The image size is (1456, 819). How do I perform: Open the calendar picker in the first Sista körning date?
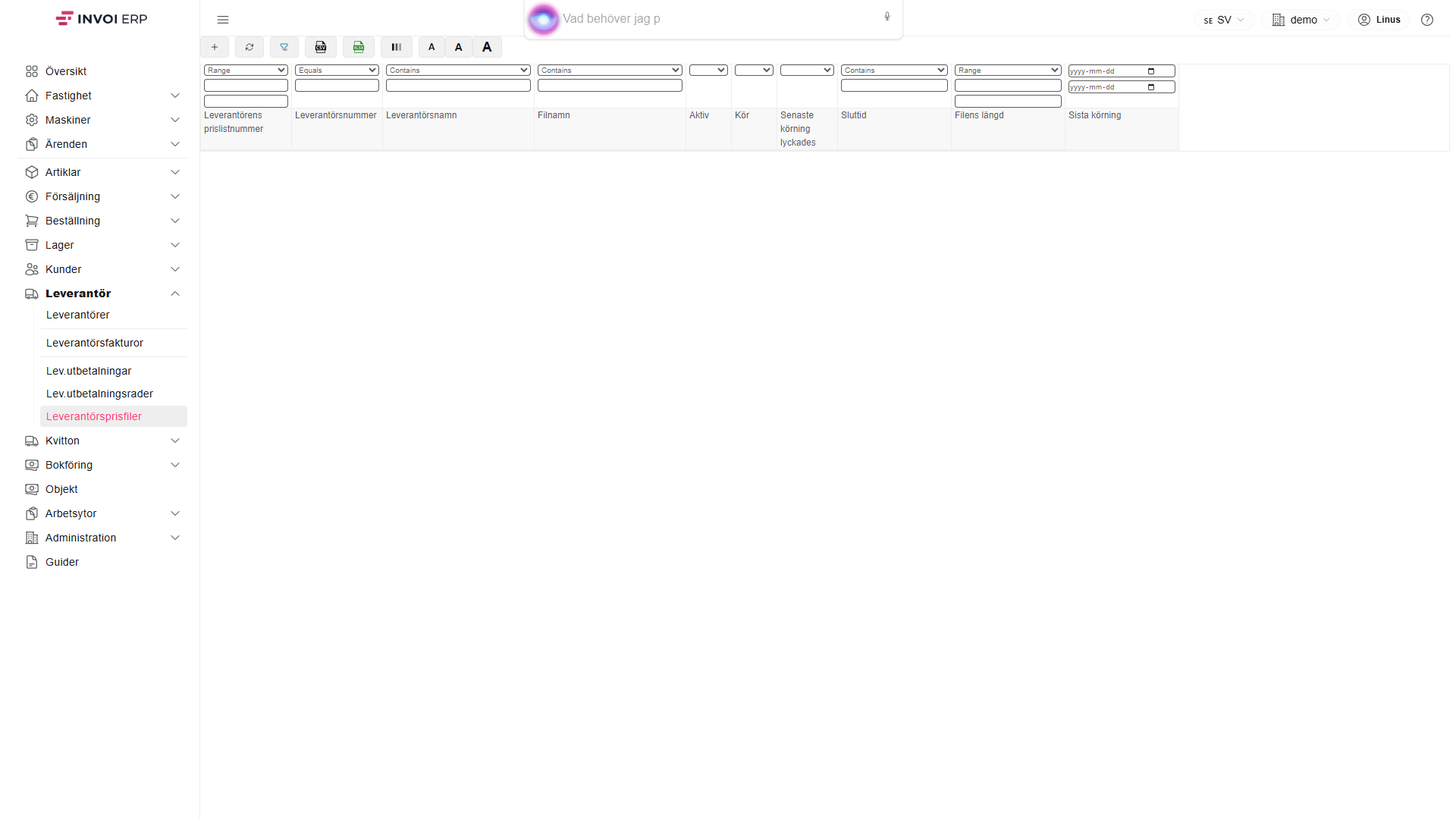(1151, 71)
